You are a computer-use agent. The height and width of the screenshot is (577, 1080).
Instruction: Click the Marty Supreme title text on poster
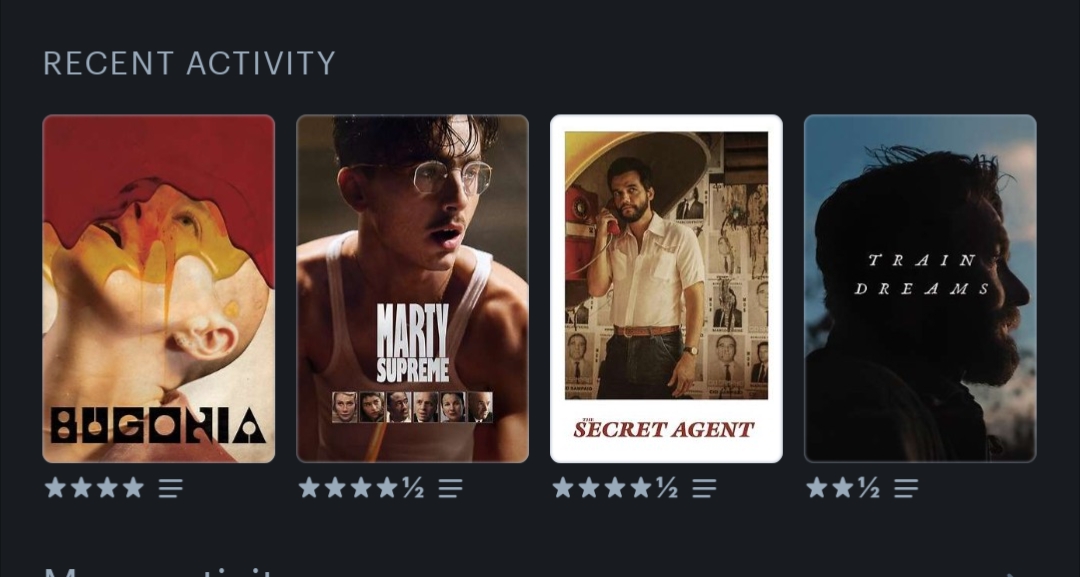point(413,343)
